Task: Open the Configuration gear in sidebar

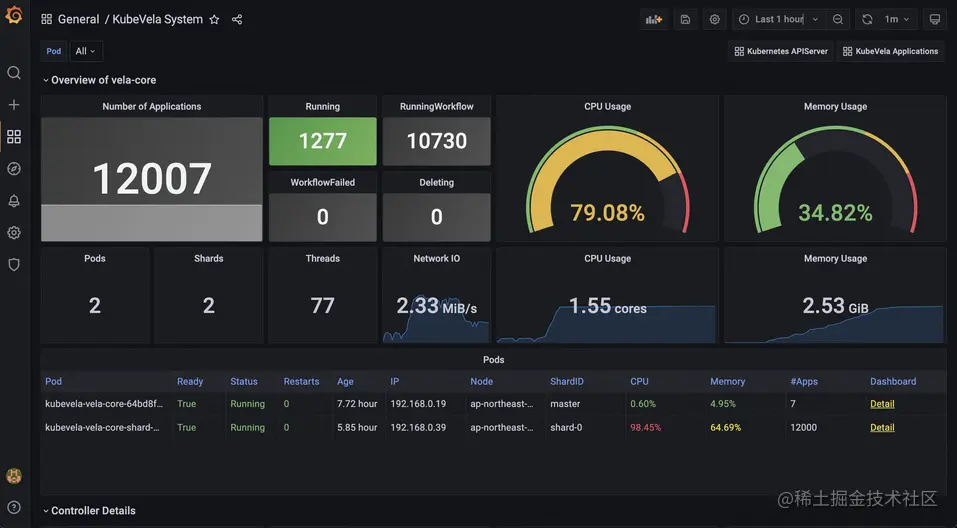Action: pyautogui.click(x=13, y=233)
